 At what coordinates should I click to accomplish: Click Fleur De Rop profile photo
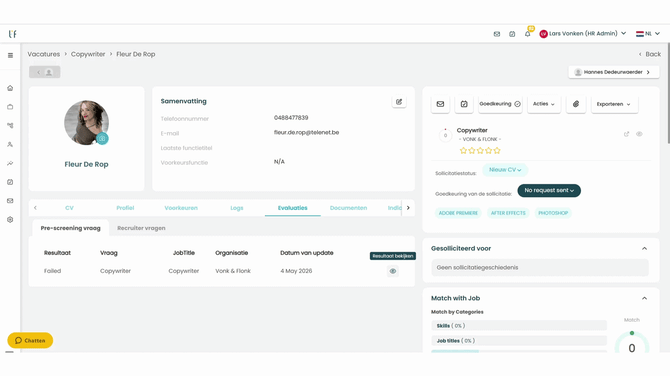pos(86,123)
